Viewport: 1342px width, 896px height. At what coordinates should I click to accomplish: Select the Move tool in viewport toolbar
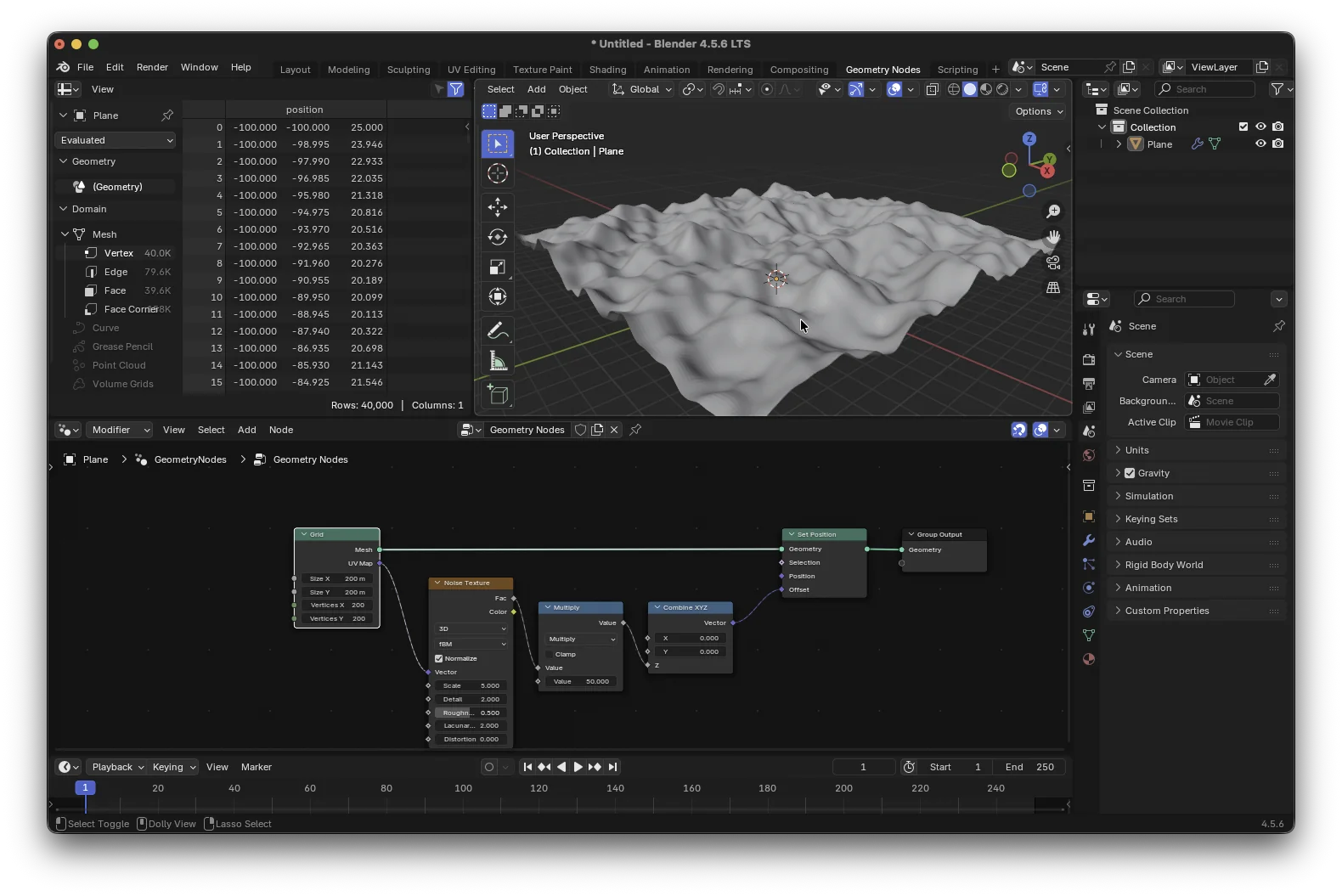pos(498,206)
